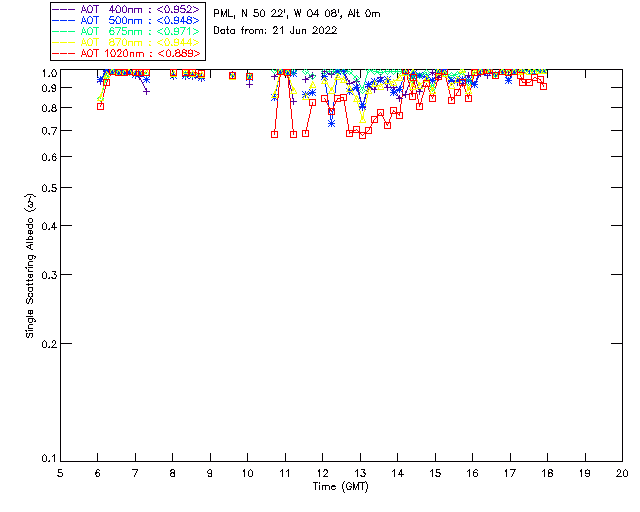Click the 0.3 y-axis tick label
The height and width of the screenshot is (512, 640).
point(49,275)
